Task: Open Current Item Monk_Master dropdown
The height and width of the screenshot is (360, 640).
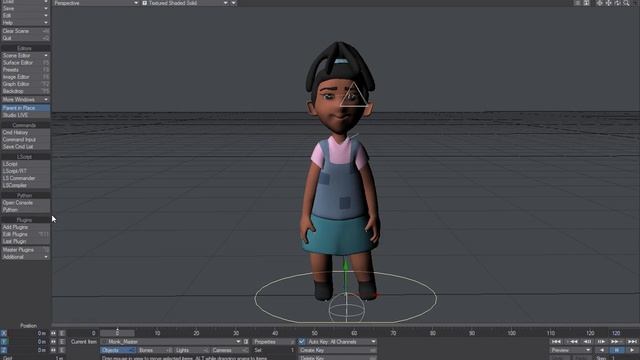Action: (x=171, y=342)
